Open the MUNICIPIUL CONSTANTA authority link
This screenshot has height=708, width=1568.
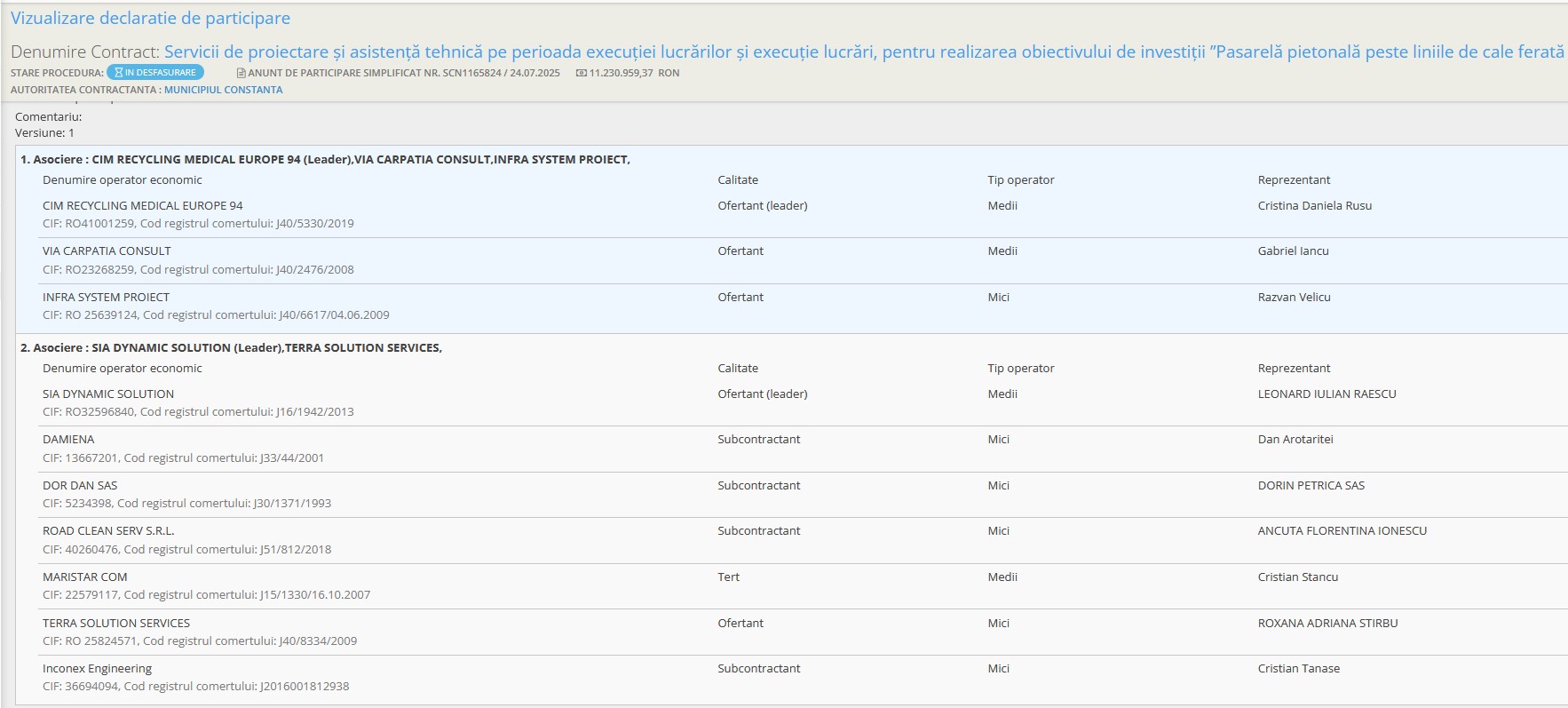pos(223,90)
